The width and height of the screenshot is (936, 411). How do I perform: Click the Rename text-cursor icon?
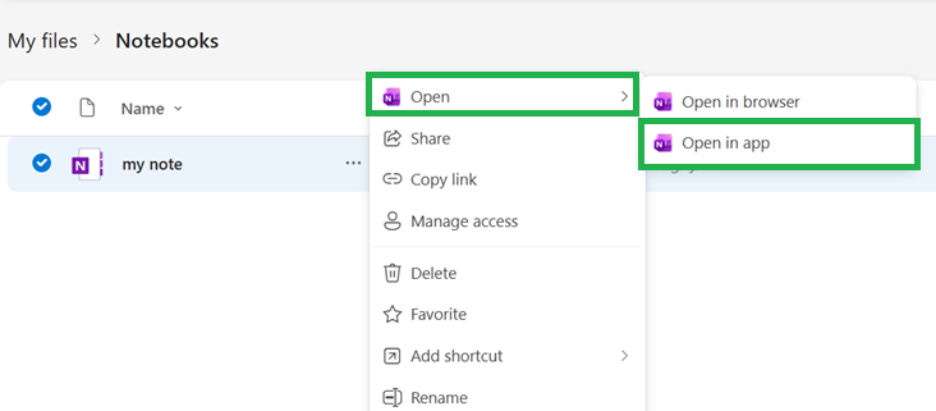[392, 397]
